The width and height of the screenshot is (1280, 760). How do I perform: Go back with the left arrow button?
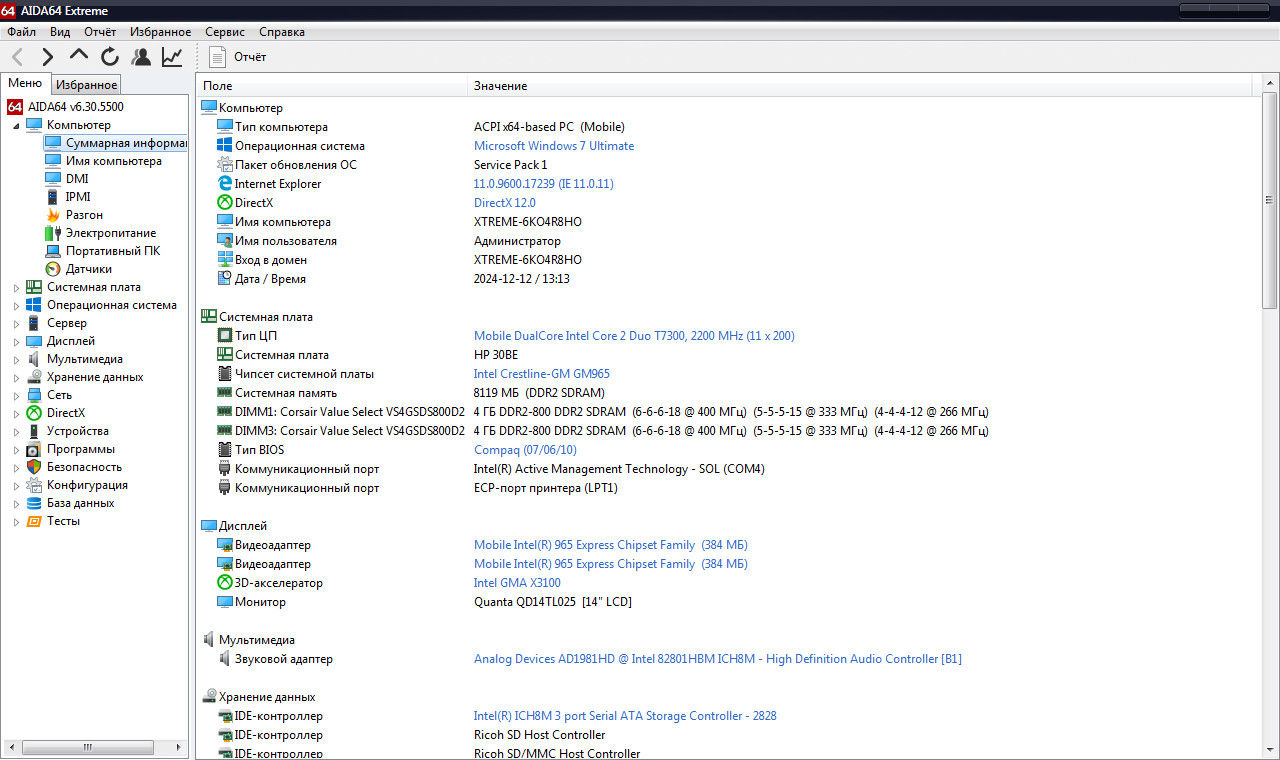[x=17, y=57]
